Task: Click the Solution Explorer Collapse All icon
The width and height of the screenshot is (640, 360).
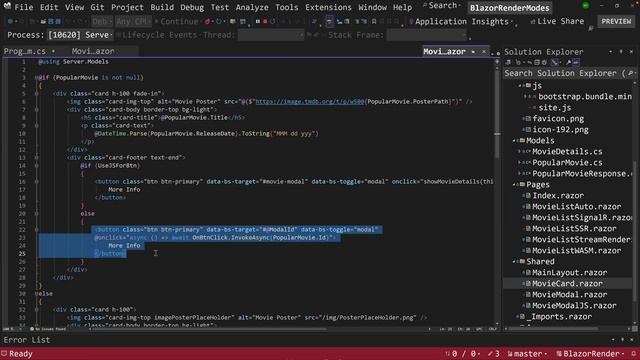Action: (537, 62)
